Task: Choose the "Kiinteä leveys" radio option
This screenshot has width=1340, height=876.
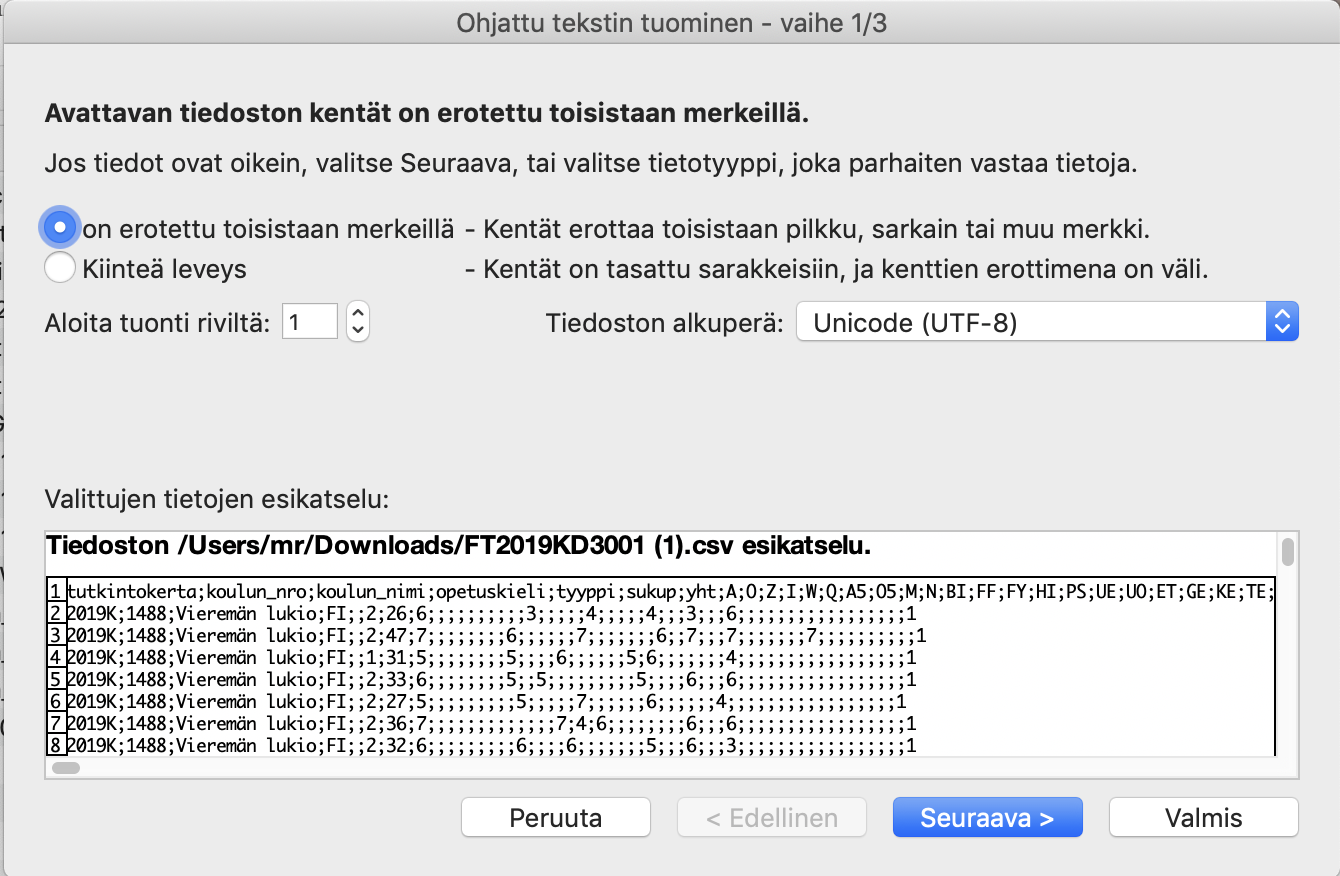Action: pos(60,268)
